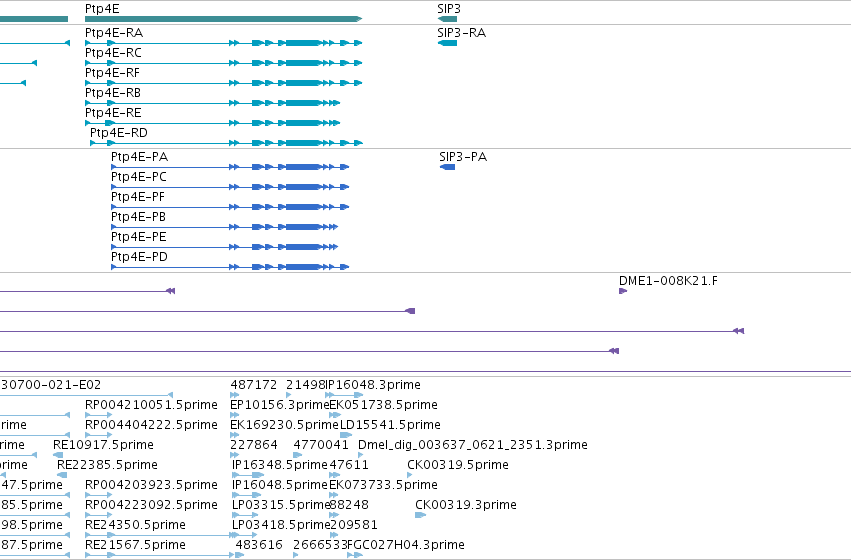The image size is (851, 560).
Task: Select the RP004203923.5prime label
Action: pos(151,486)
